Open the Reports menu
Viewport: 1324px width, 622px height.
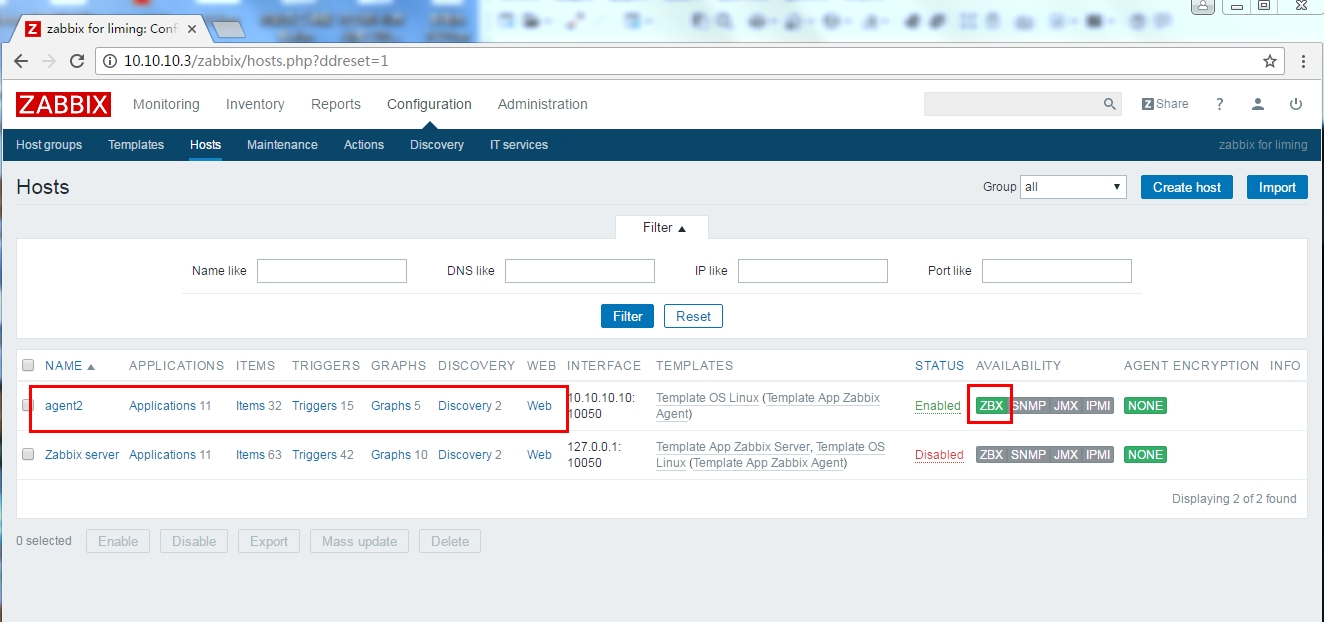tap(336, 104)
